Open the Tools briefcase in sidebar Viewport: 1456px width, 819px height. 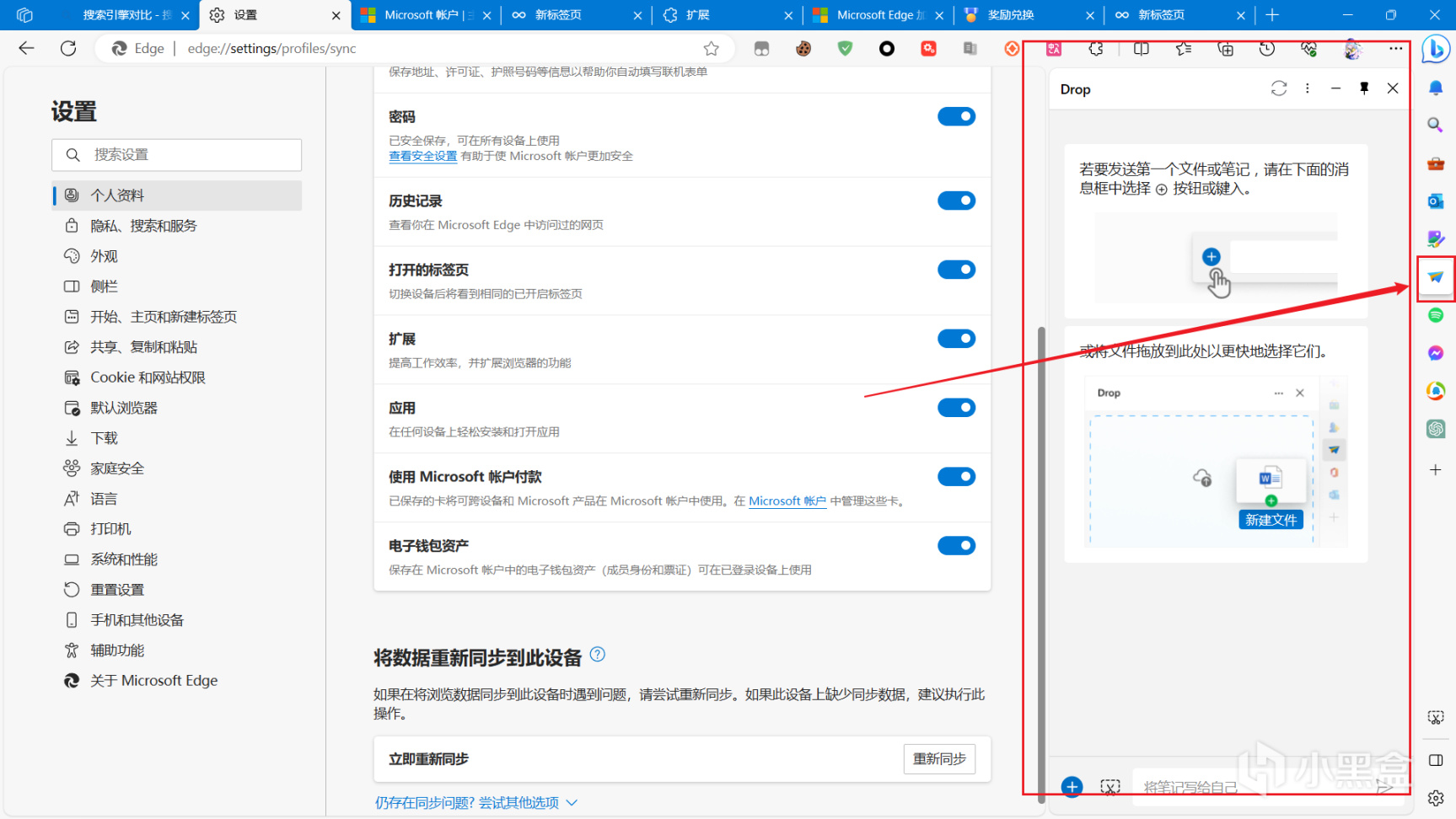point(1436,163)
